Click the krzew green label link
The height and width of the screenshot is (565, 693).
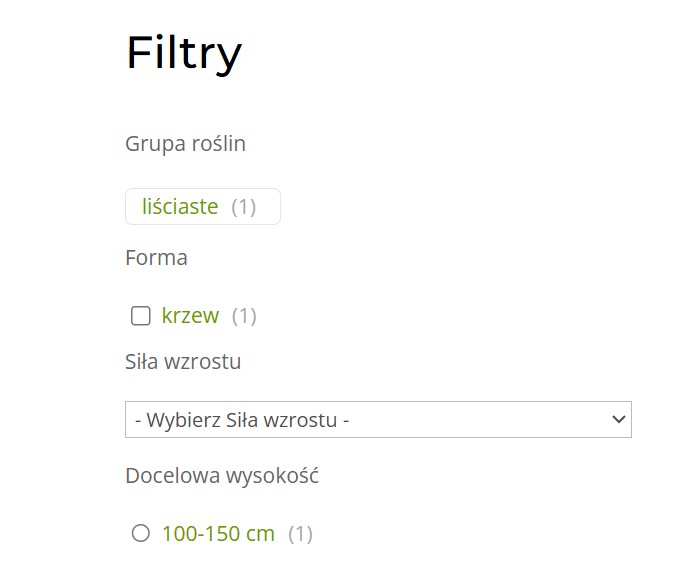pos(190,316)
